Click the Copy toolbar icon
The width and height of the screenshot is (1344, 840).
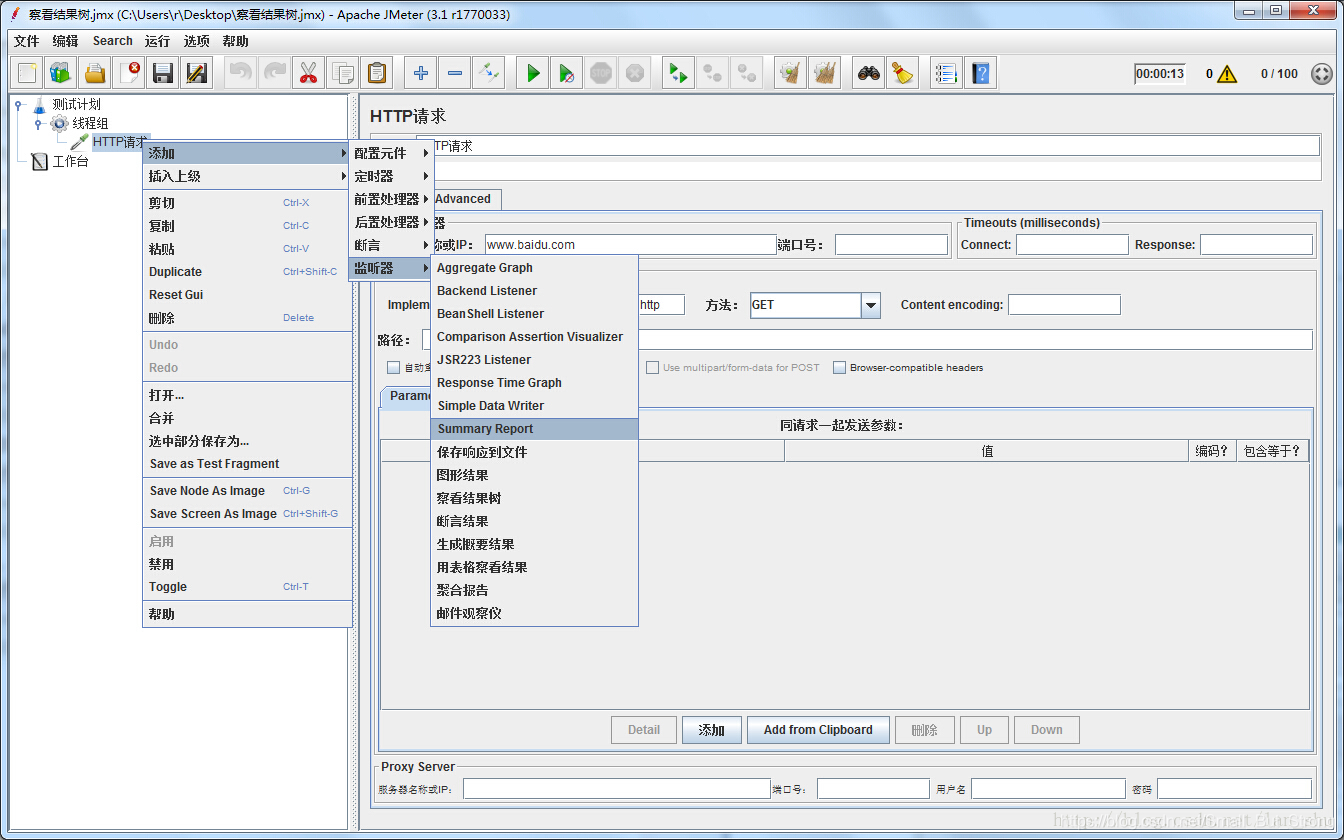click(343, 73)
